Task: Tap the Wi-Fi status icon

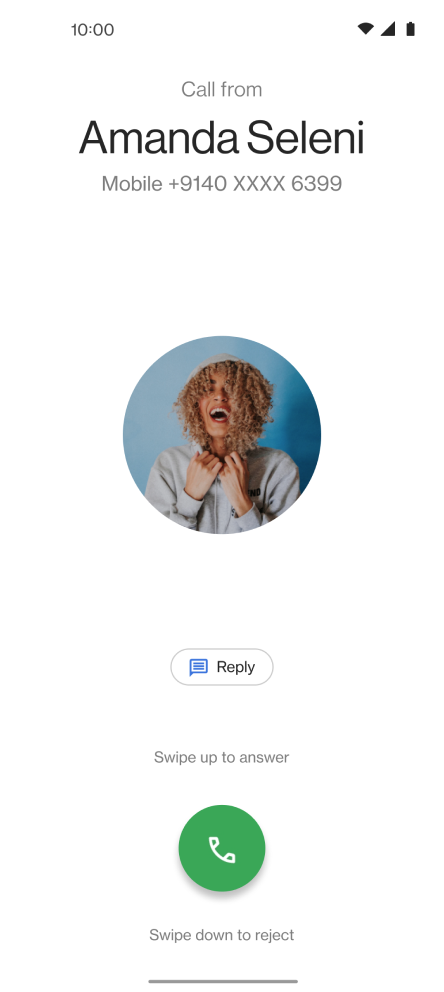Action: click(366, 29)
